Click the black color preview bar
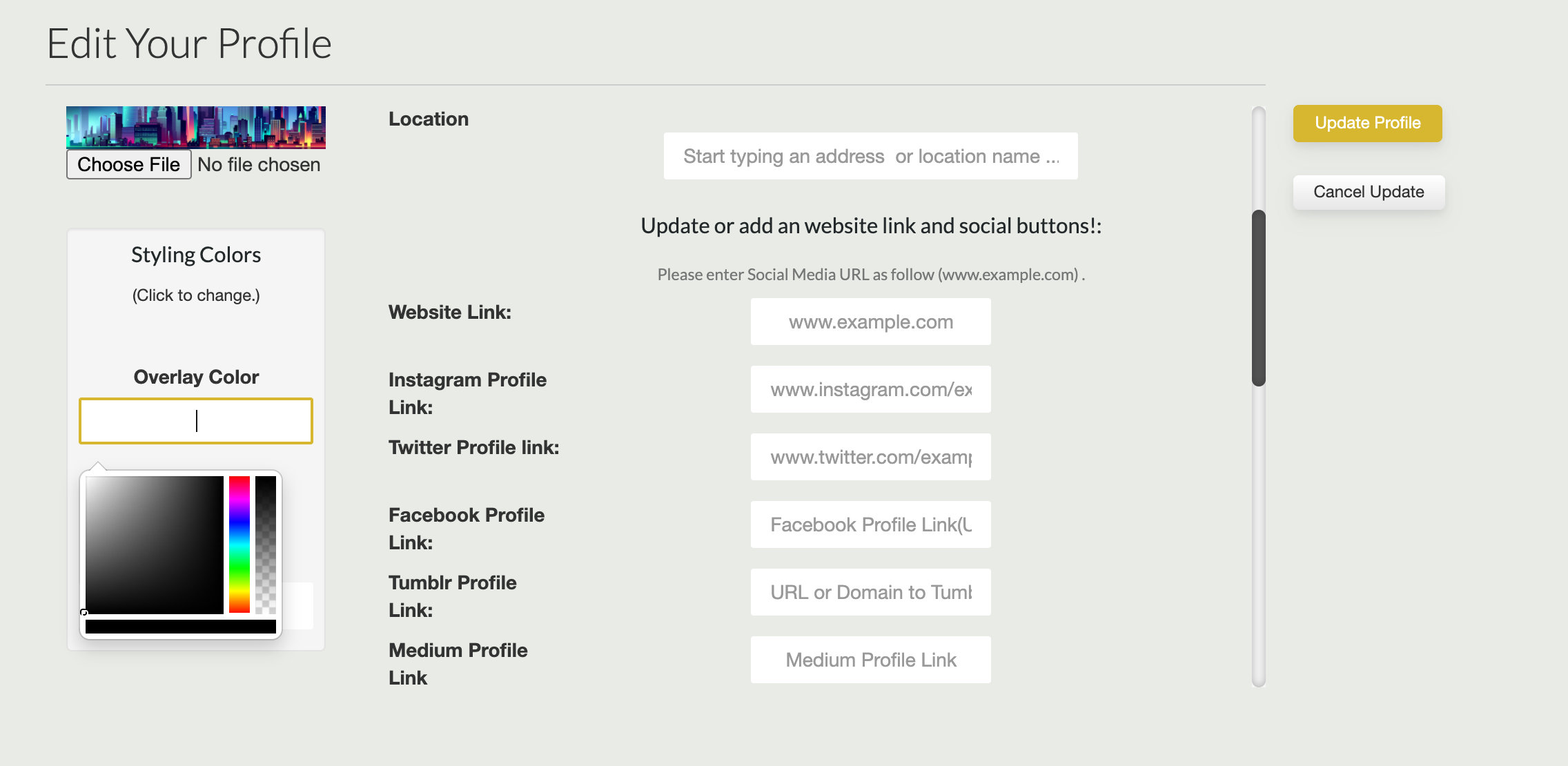This screenshot has height=766, width=1568. coord(181,627)
